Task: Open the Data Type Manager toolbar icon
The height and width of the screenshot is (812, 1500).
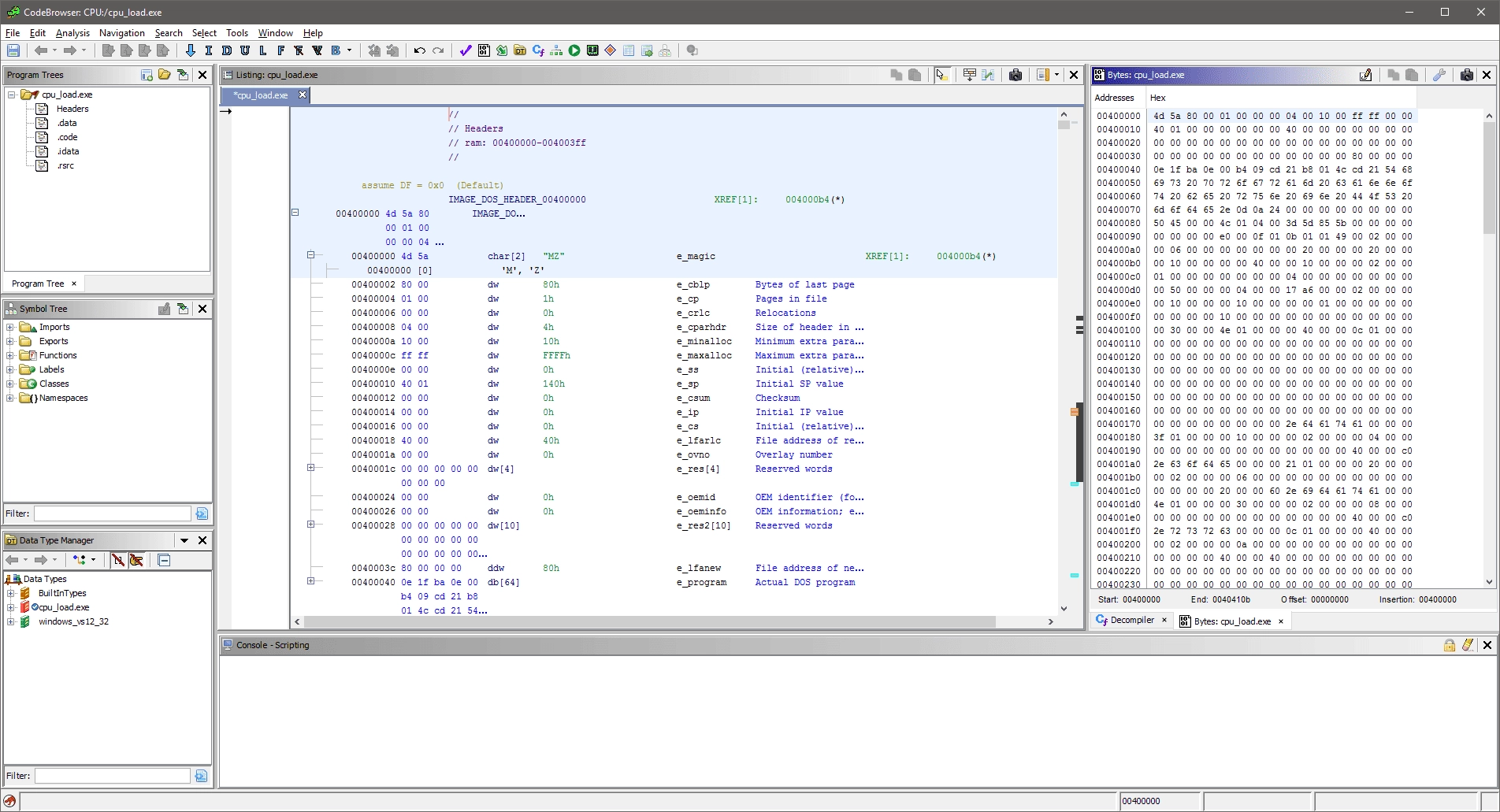Action: 520,50
